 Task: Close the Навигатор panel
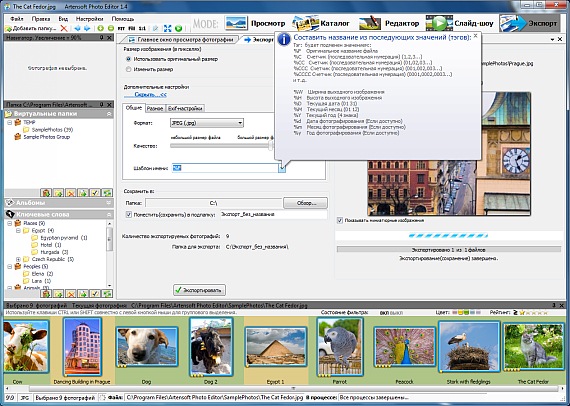pyautogui.click(x=109, y=37)
